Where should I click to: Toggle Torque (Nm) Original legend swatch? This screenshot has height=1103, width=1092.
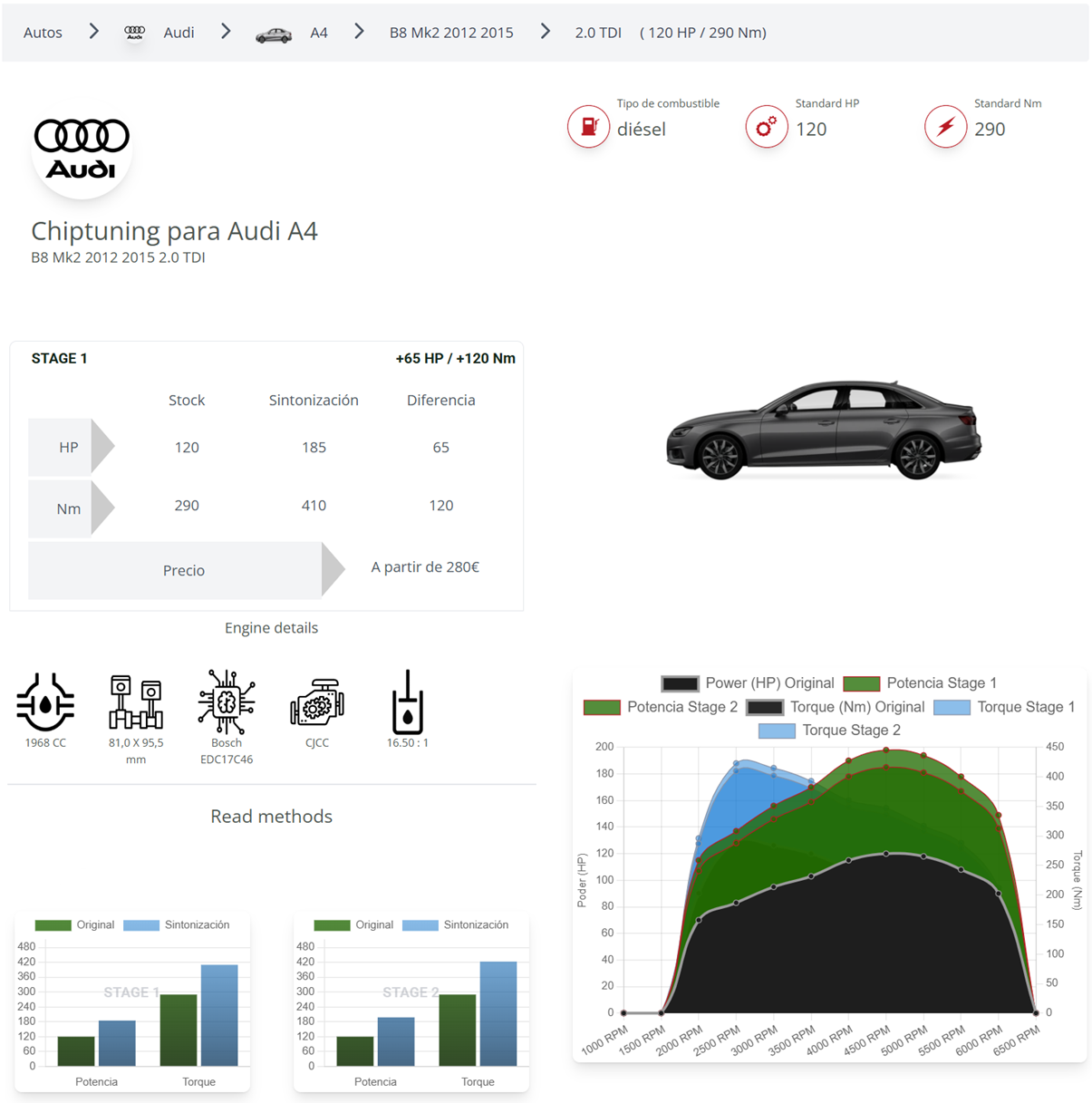point(765,707)
